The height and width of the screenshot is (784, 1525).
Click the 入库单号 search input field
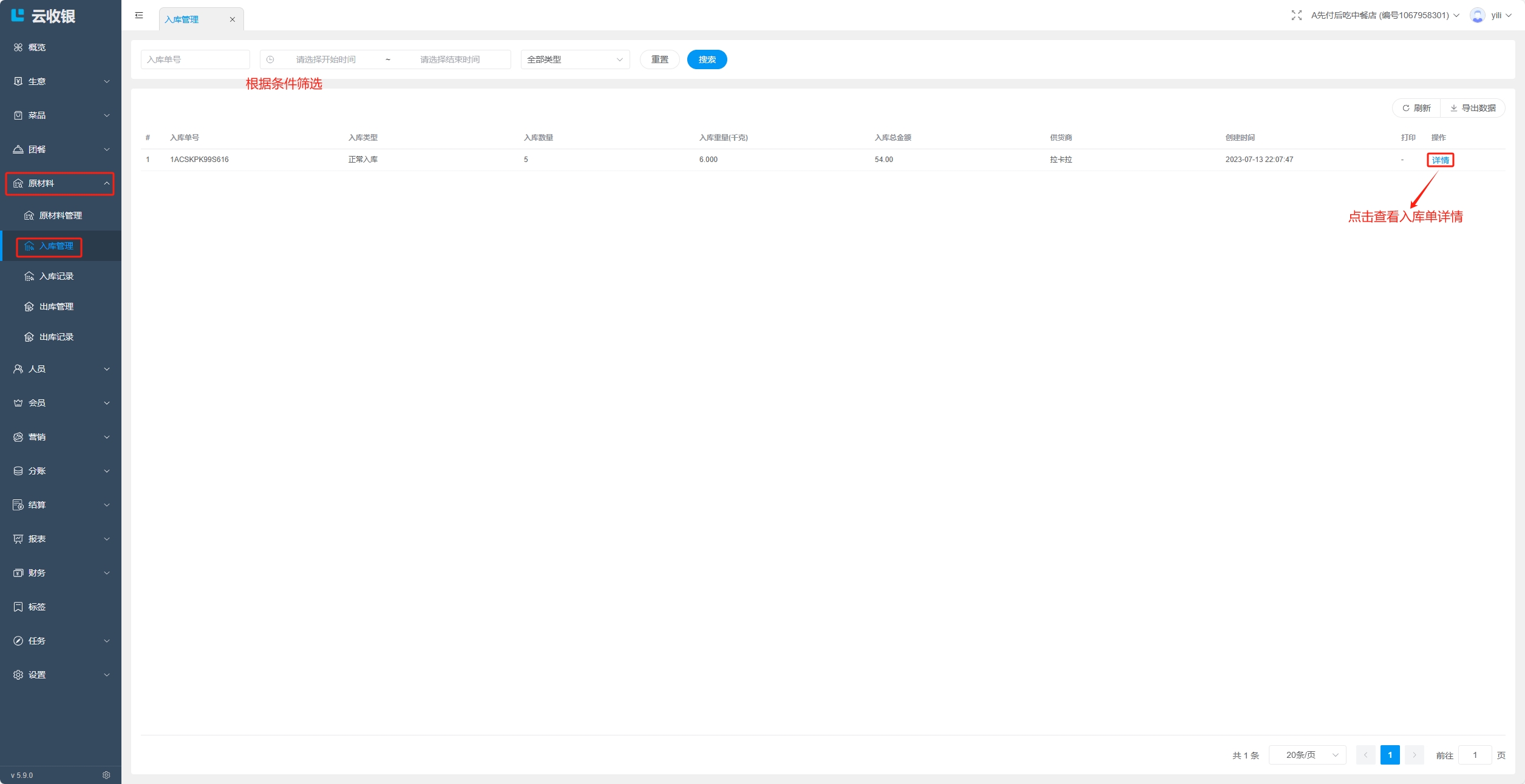[195, 59]
